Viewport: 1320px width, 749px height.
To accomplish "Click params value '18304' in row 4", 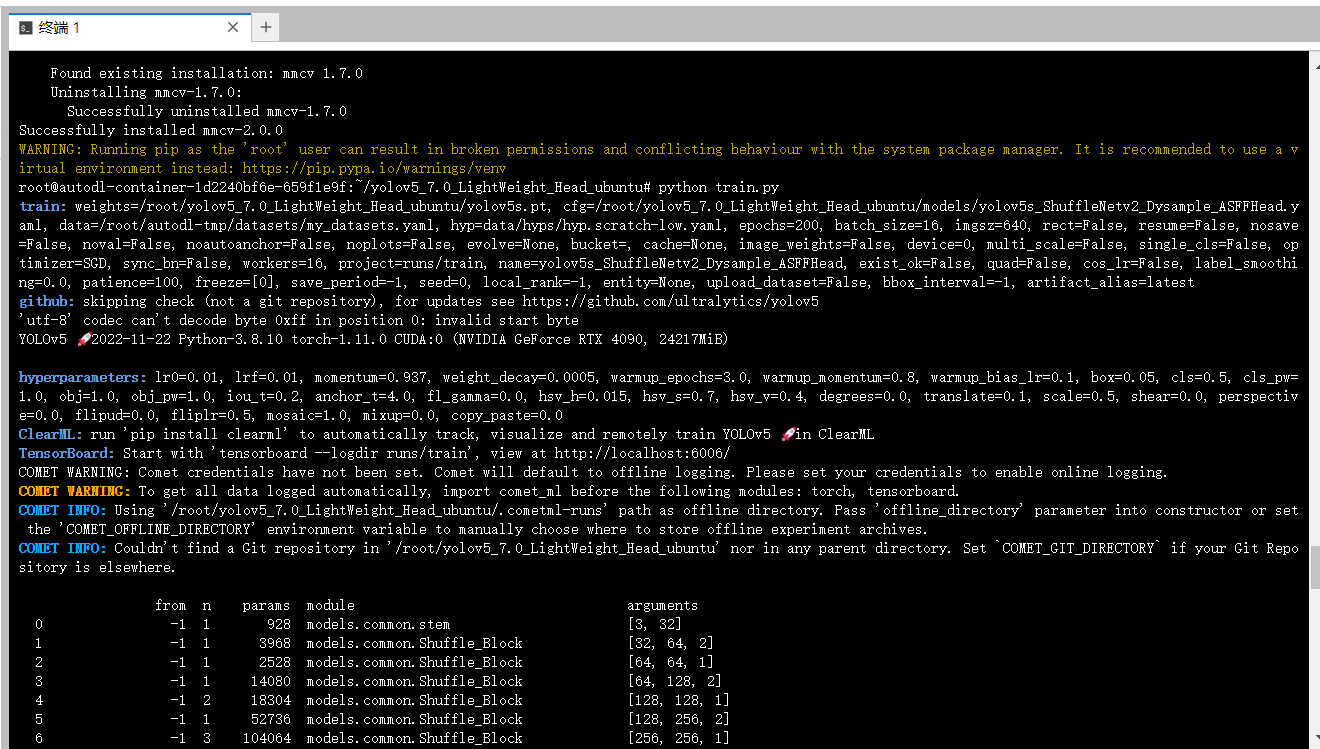I will point(270,700).
